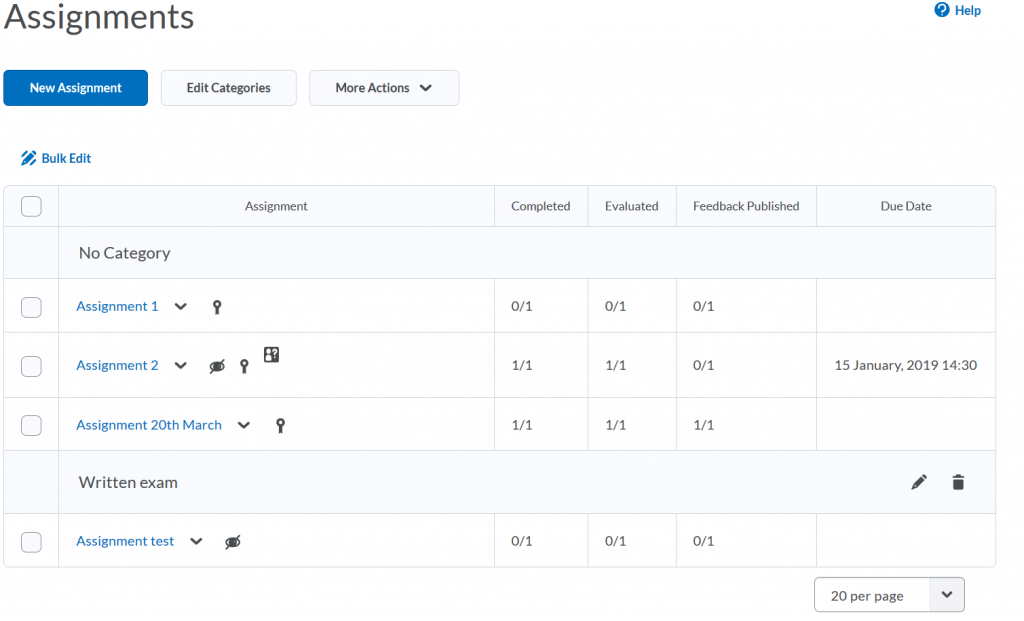Click the Feedback Published column header
This screenshot has height=621, width=1024.
745,206
